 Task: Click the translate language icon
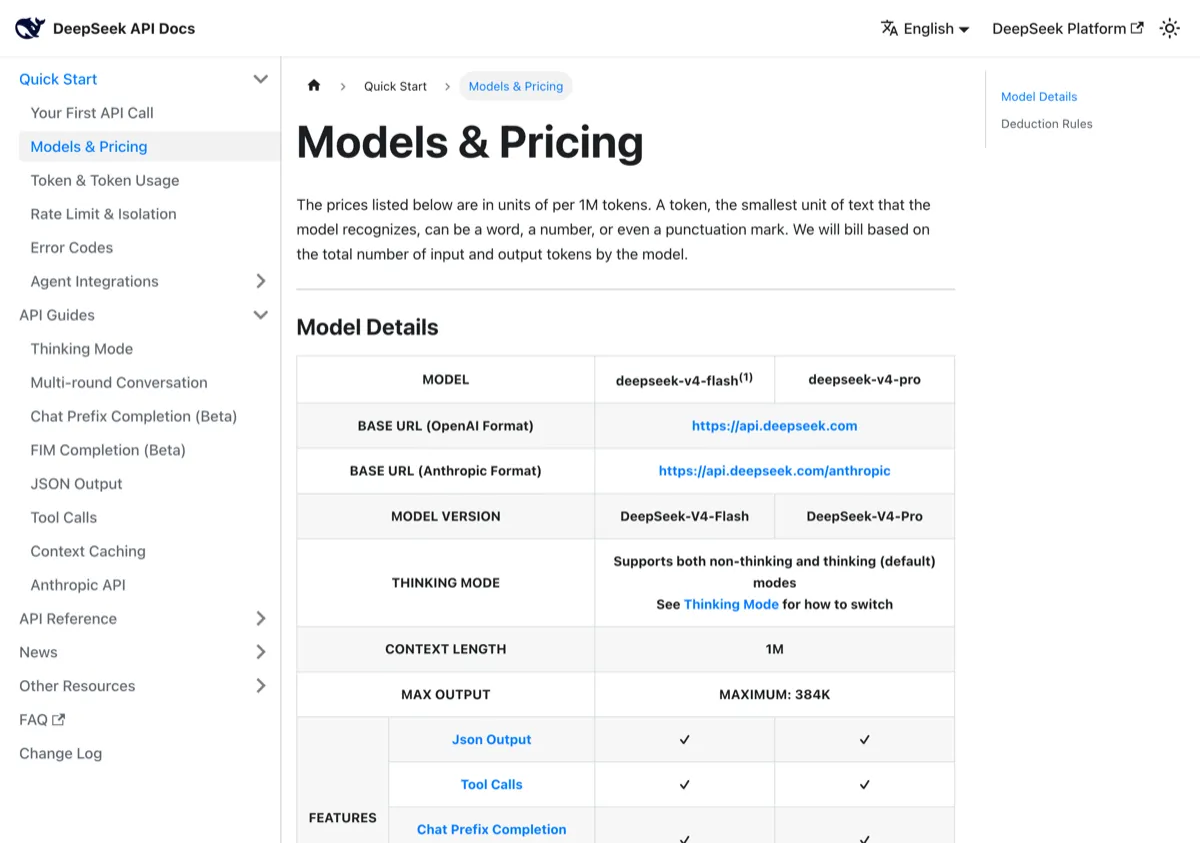click(889, 28)
